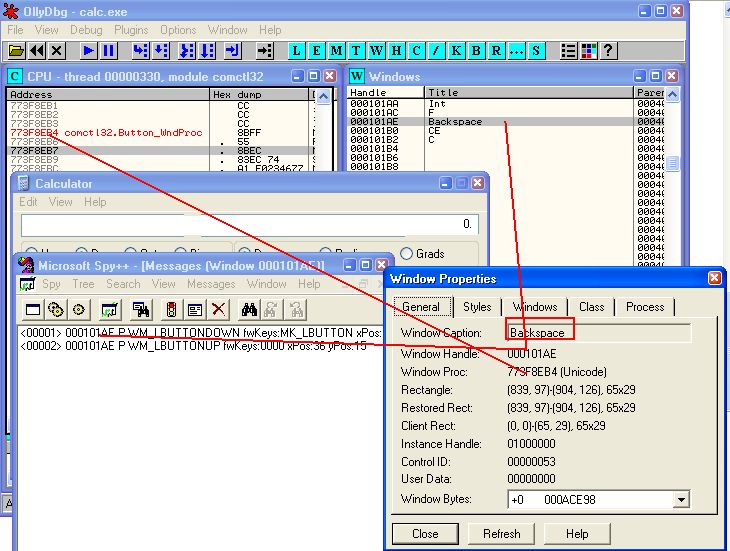This screenshot has width=730, height=551.
Task: Show Memory map with M button
Action: (x=336, y=50)
